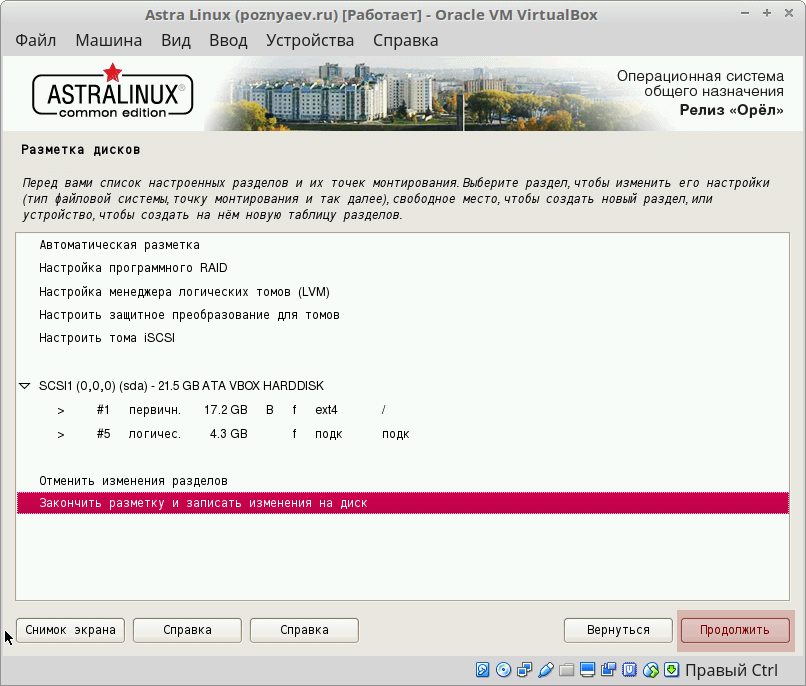Click the Вернуться button
This screenshot has width=806, height=686.
coord(618,630)
